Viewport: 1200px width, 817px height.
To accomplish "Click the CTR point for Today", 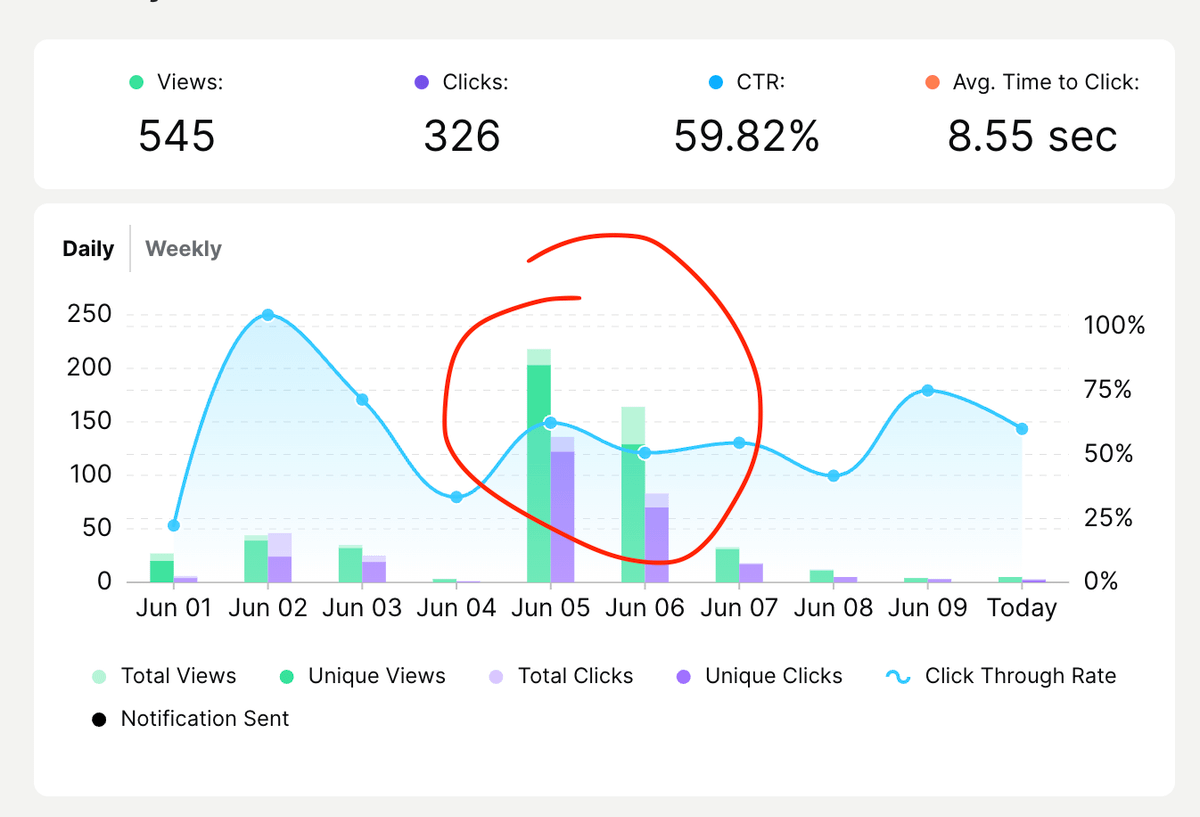I will (x=1022, y=429).
